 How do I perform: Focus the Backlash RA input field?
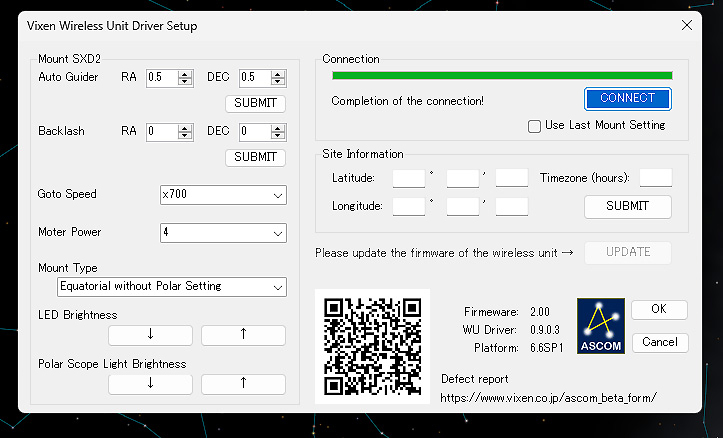click(162, 132)
